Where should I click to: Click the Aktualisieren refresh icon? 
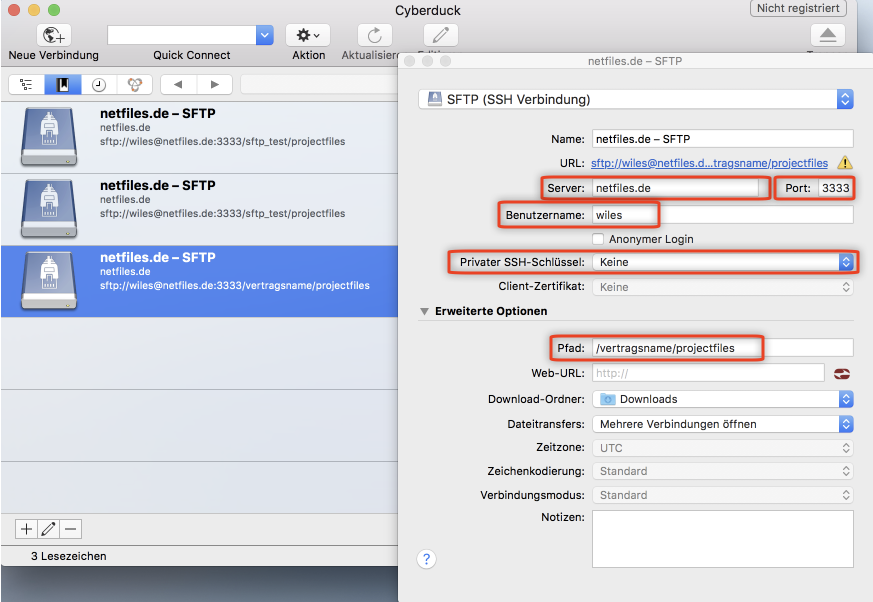[375, 35]
